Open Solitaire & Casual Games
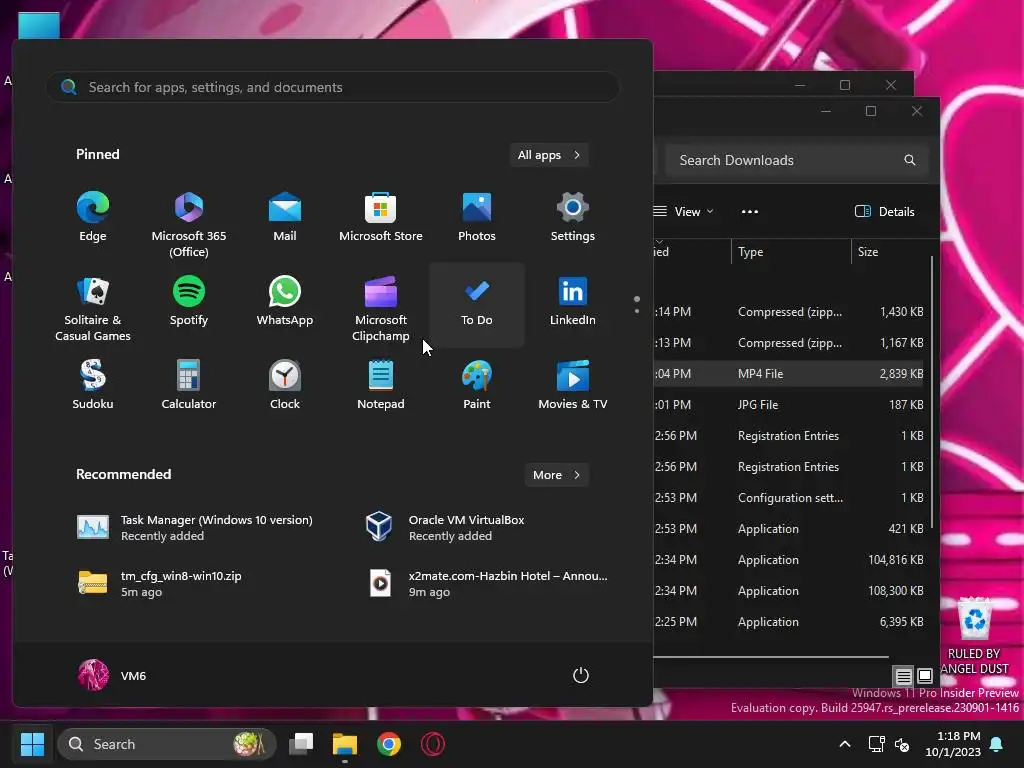Viewport: 1024px width, 768px height. [x=93, y=308]
